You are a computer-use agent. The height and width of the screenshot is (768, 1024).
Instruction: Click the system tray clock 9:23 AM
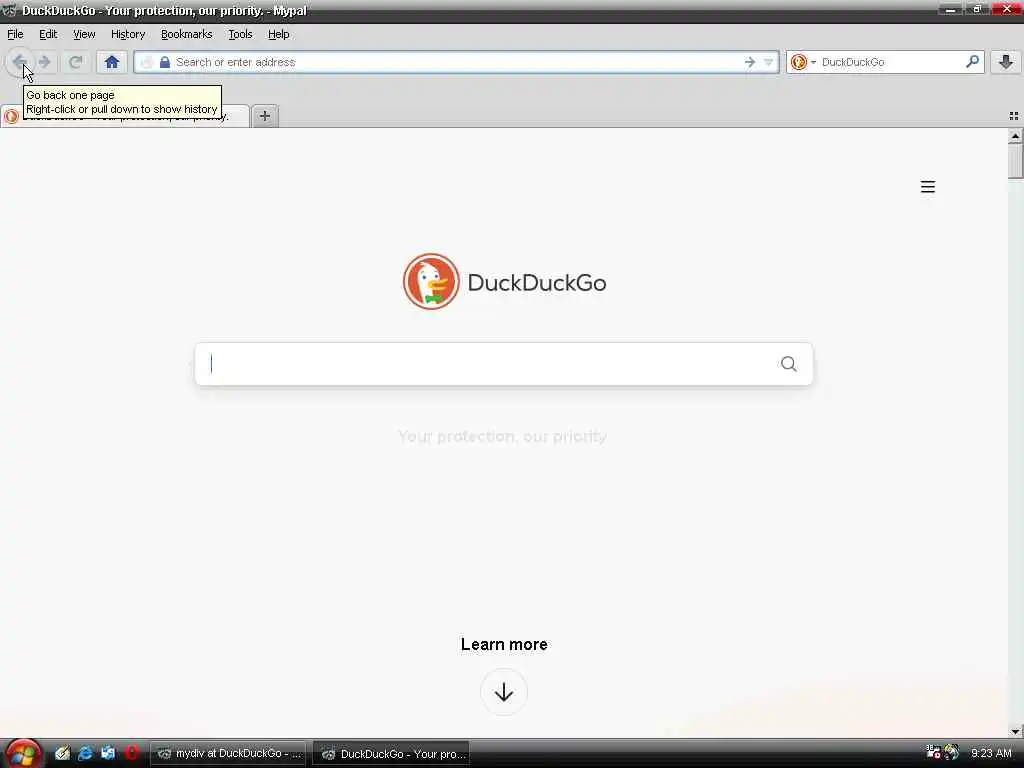click(x=991, y=753)
